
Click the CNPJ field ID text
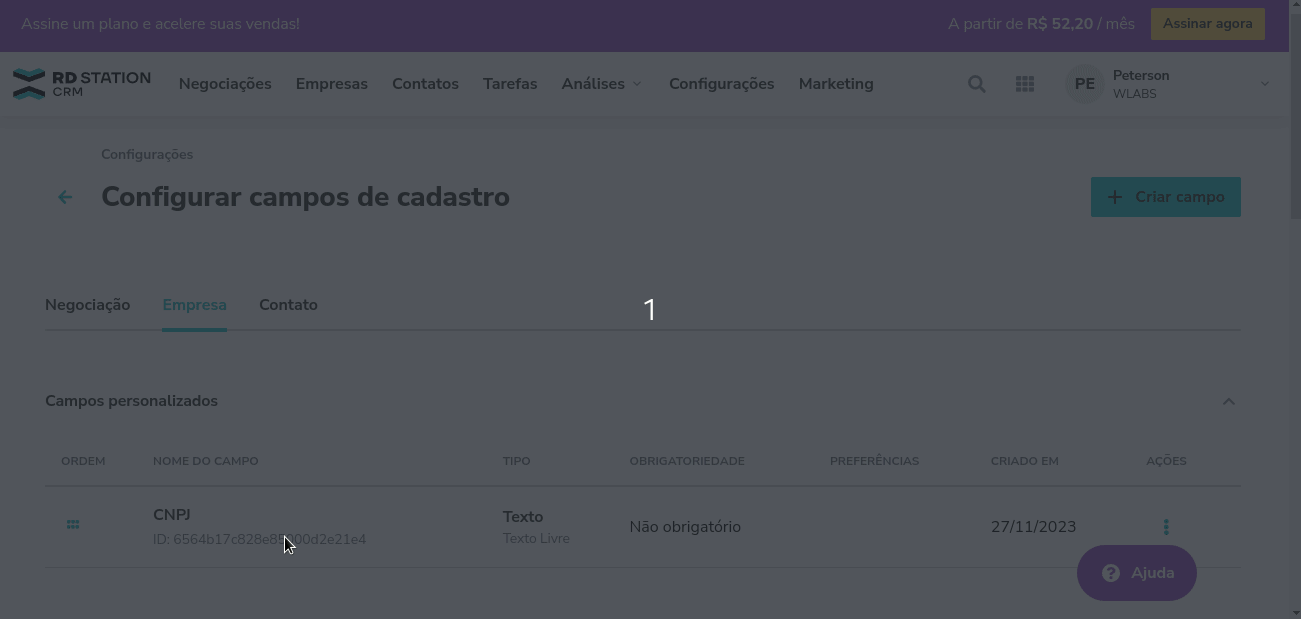tap(259, 538)
